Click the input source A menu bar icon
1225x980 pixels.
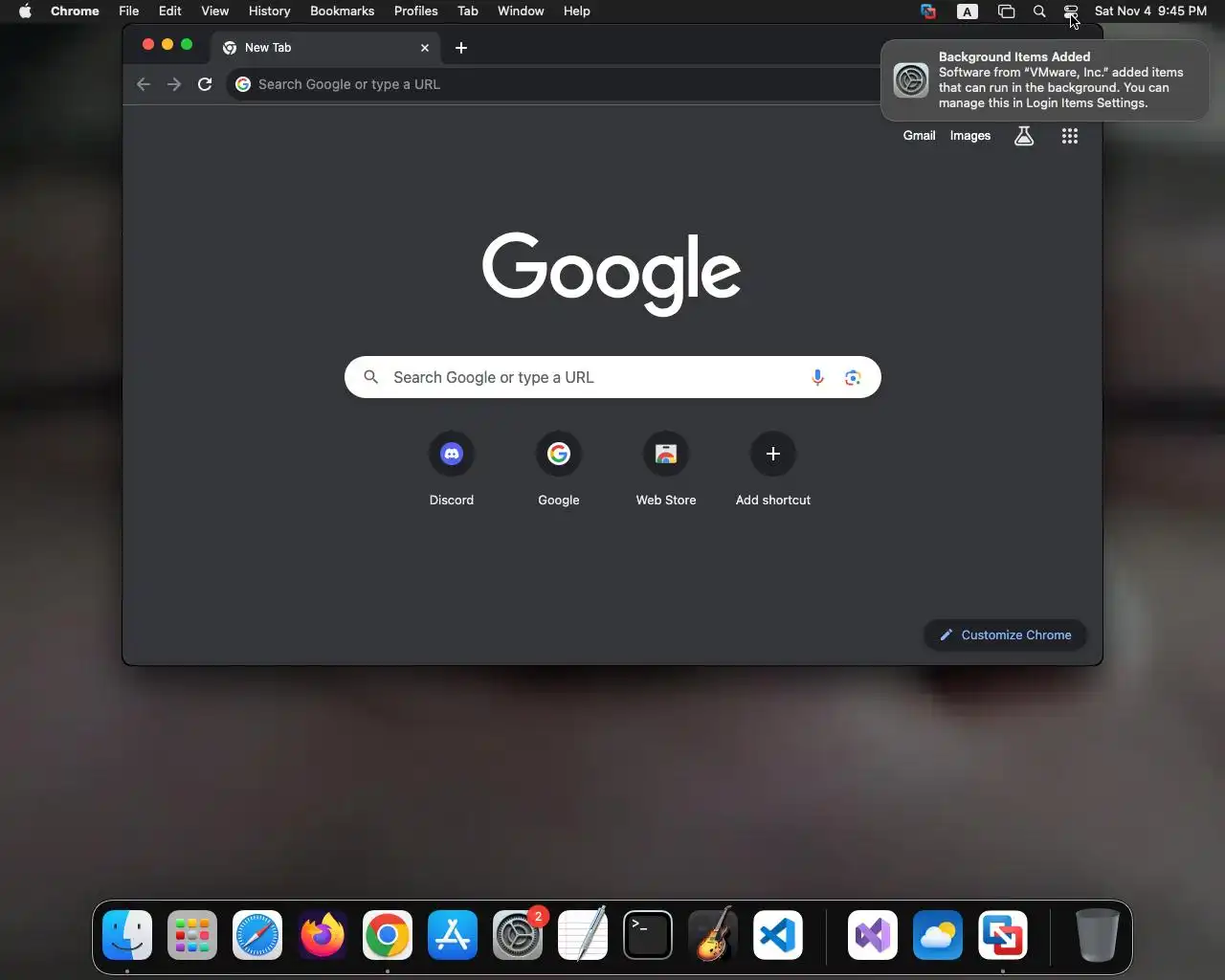tap(968, 11)
